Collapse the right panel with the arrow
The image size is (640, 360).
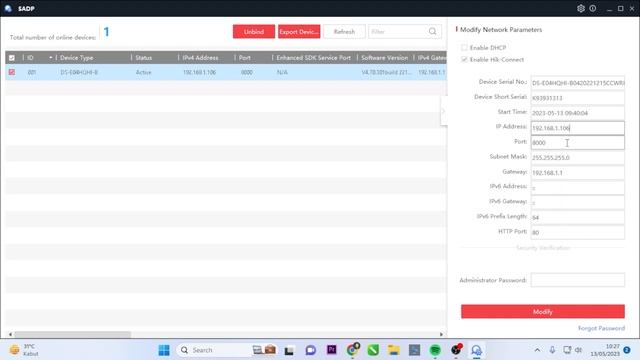(444, 111)
